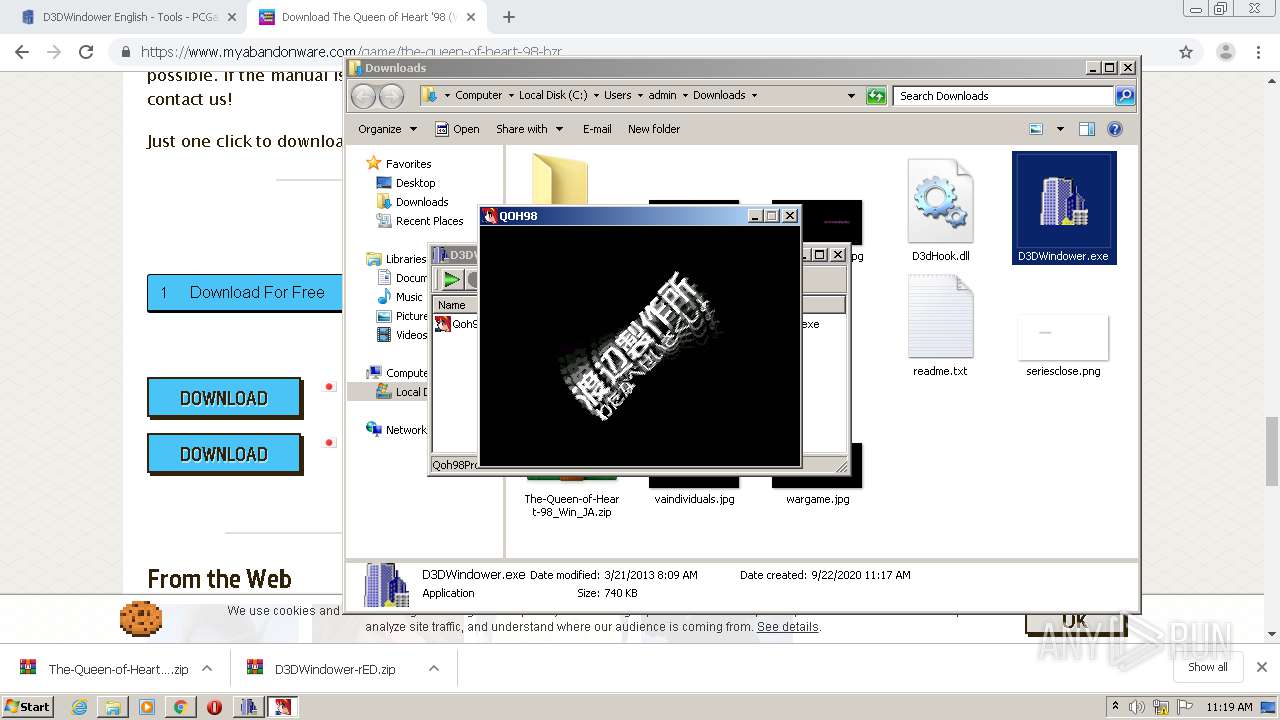Toggle the preview pane icon in Explorer

(1087, 129)
